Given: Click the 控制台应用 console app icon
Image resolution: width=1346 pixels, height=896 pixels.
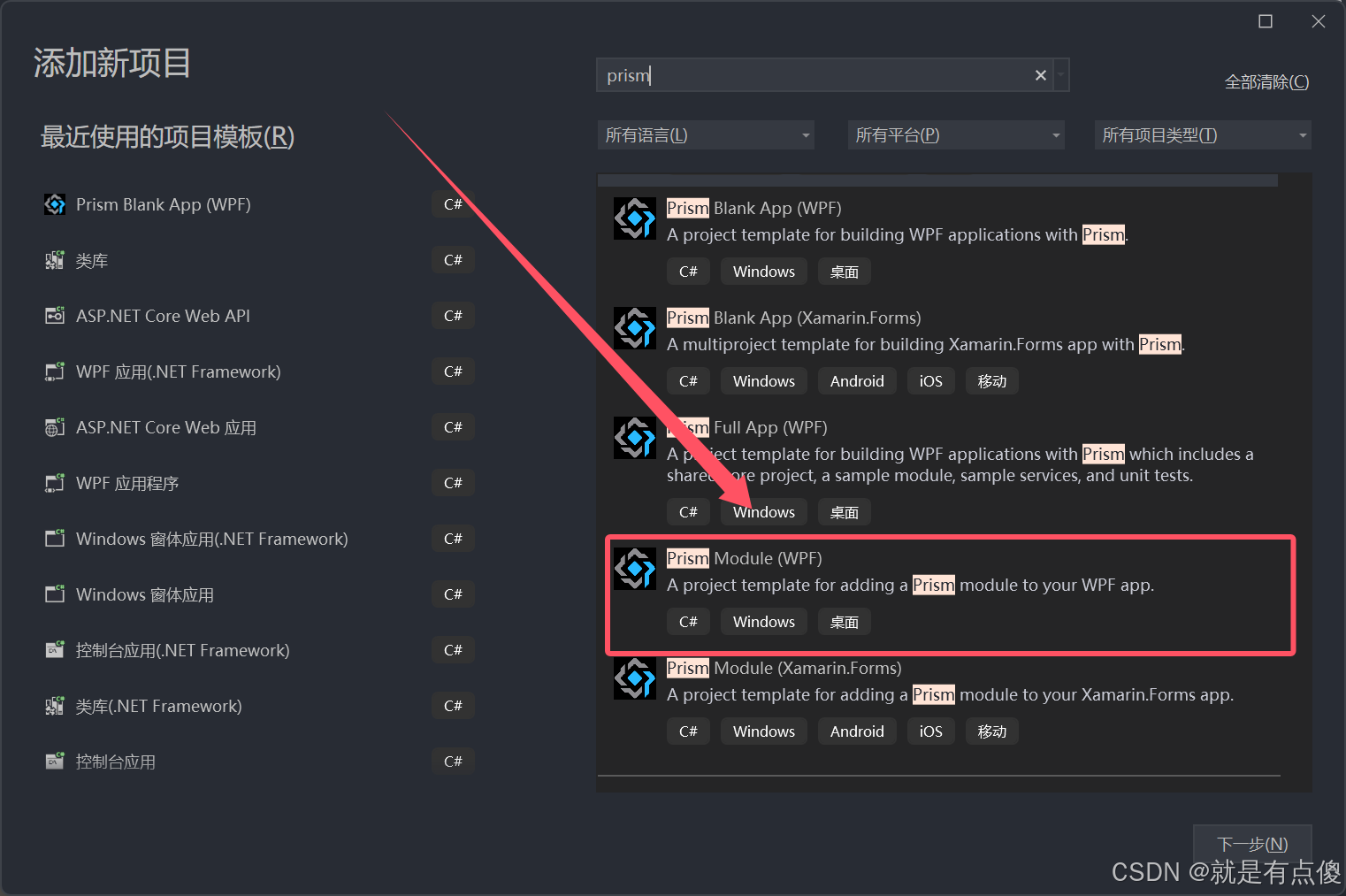Looking at the screenshot, I should click(x=54, y=761).
